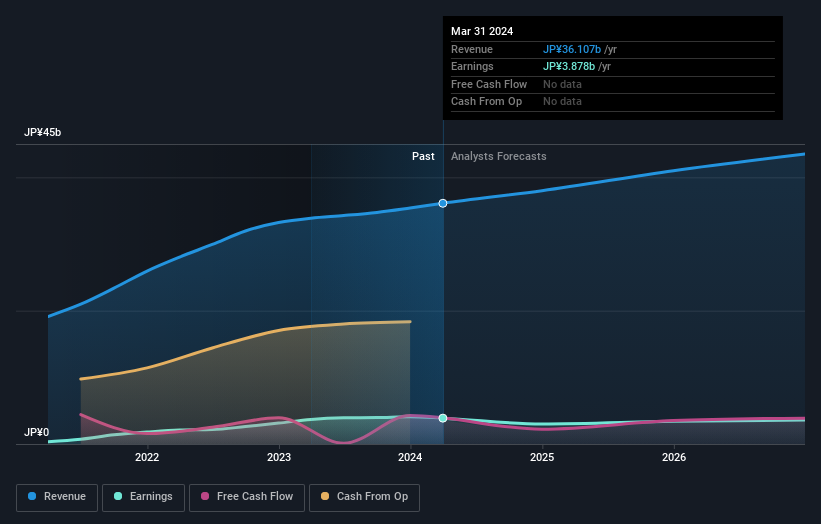Click the 2026 x-axis label
This screenshot has width=821, height=524.
(674, 458)
